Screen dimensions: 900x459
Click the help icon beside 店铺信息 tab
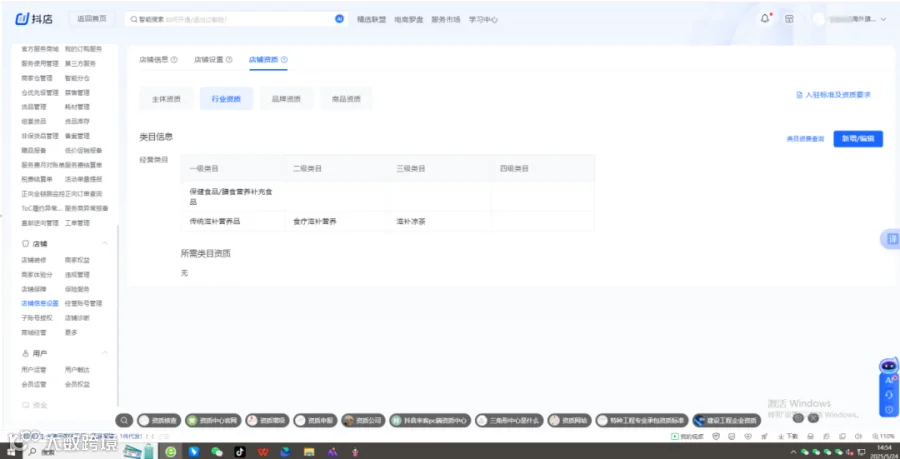(x=174, y=60)
